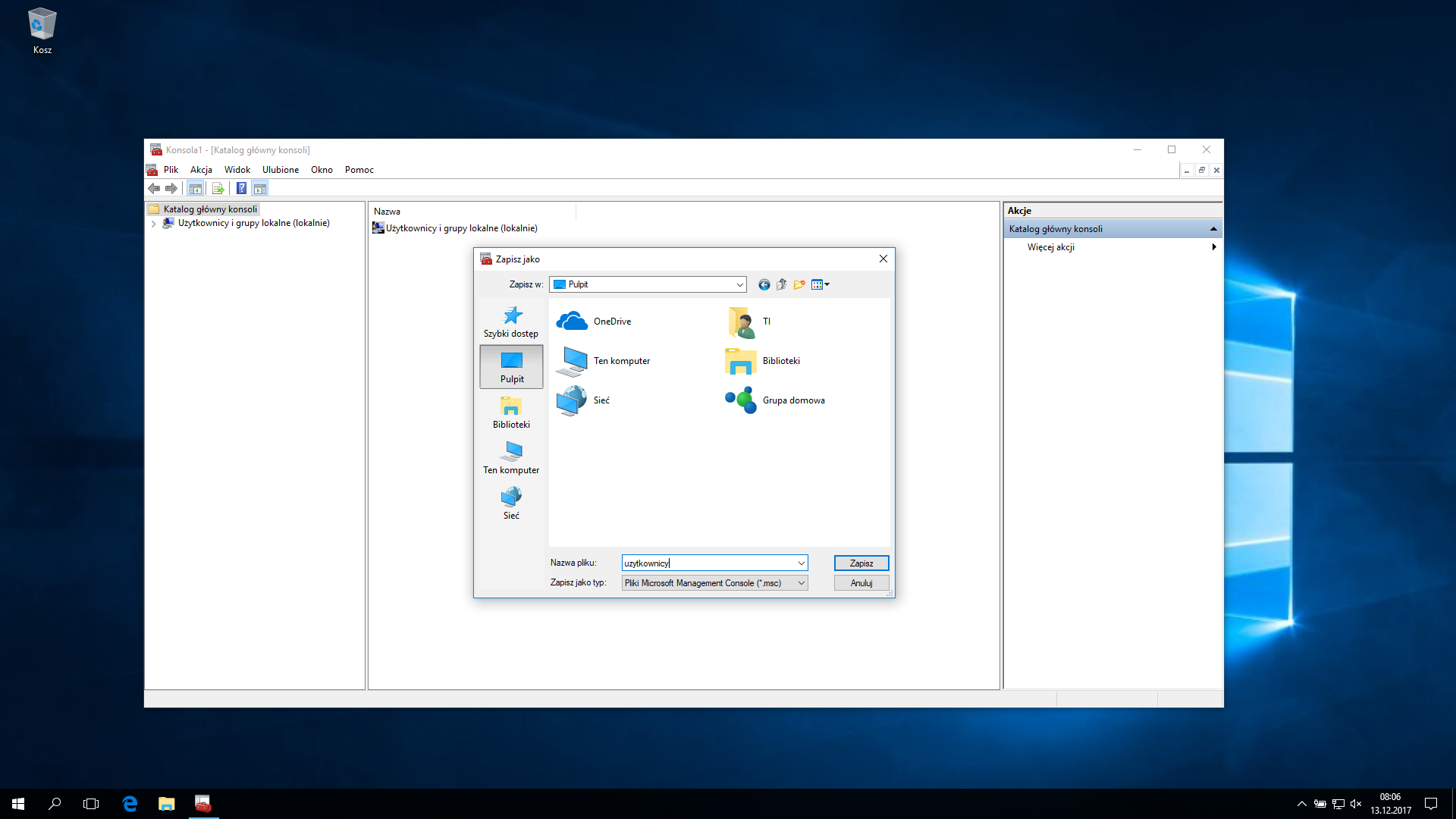Click the Export List toolbar icon
The image size is (1456, 819).
tap(218, 188)
